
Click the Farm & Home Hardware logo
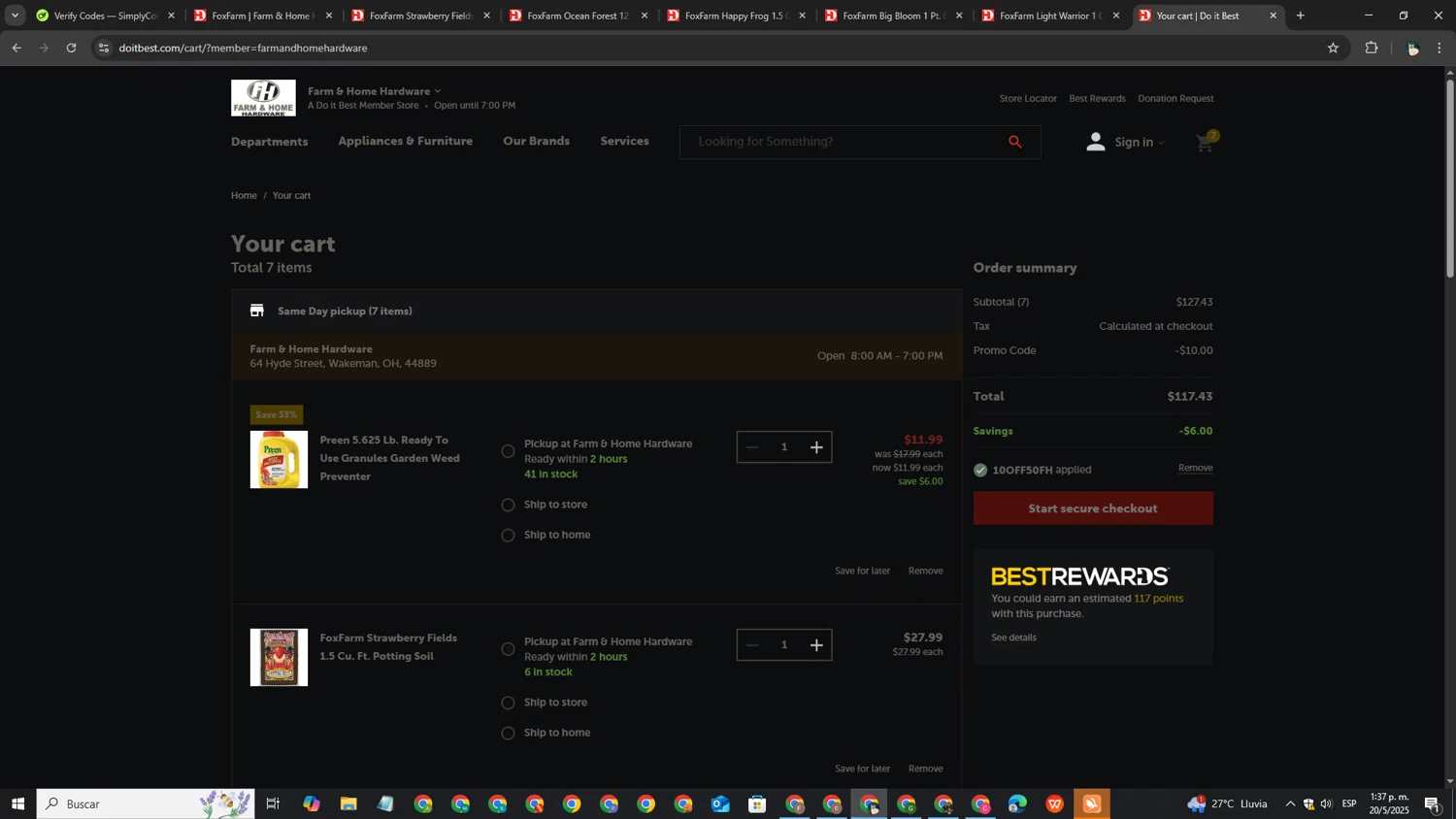pos(263,98)
